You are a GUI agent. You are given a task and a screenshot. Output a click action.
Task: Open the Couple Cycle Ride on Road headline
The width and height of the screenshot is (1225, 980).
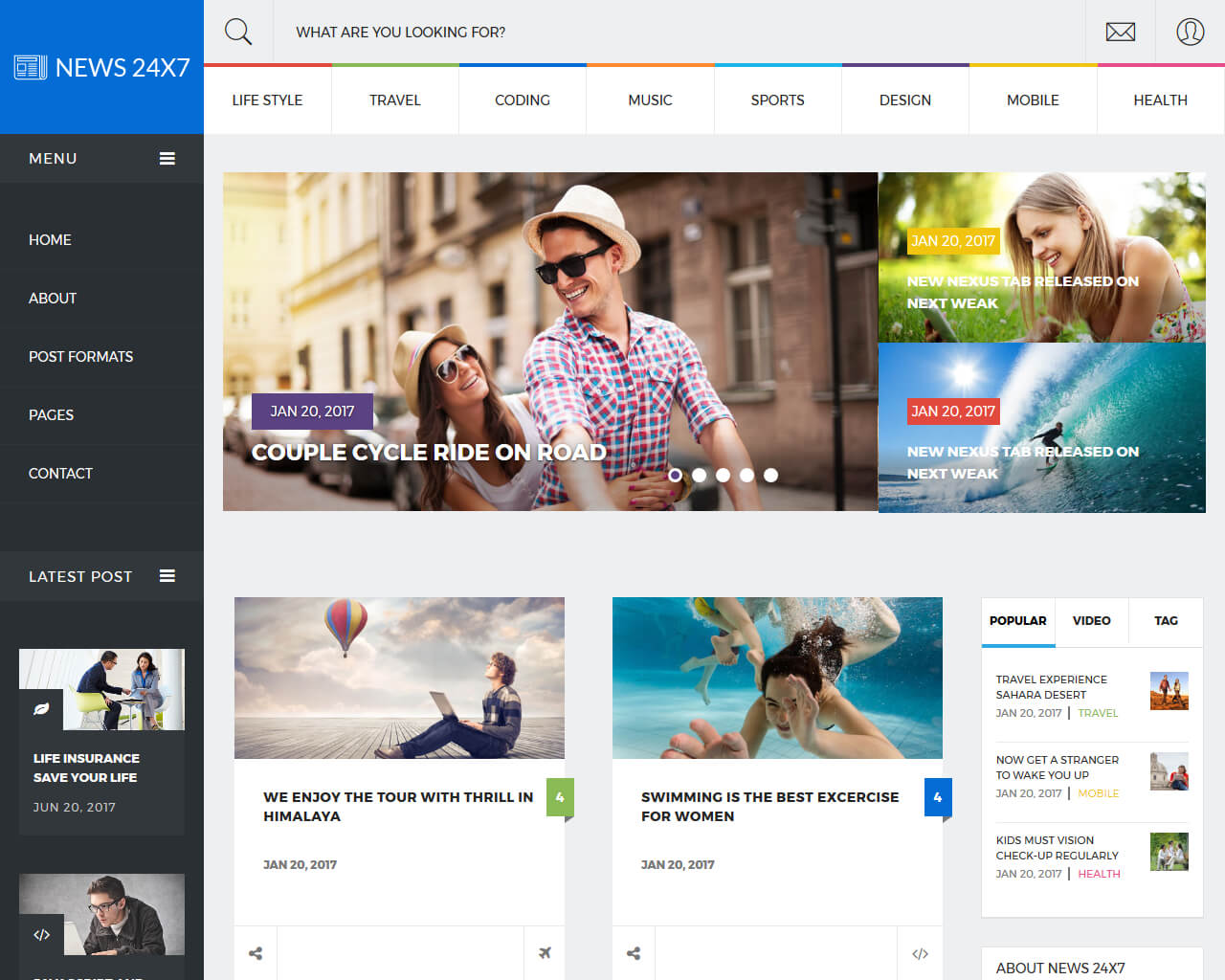430,452
